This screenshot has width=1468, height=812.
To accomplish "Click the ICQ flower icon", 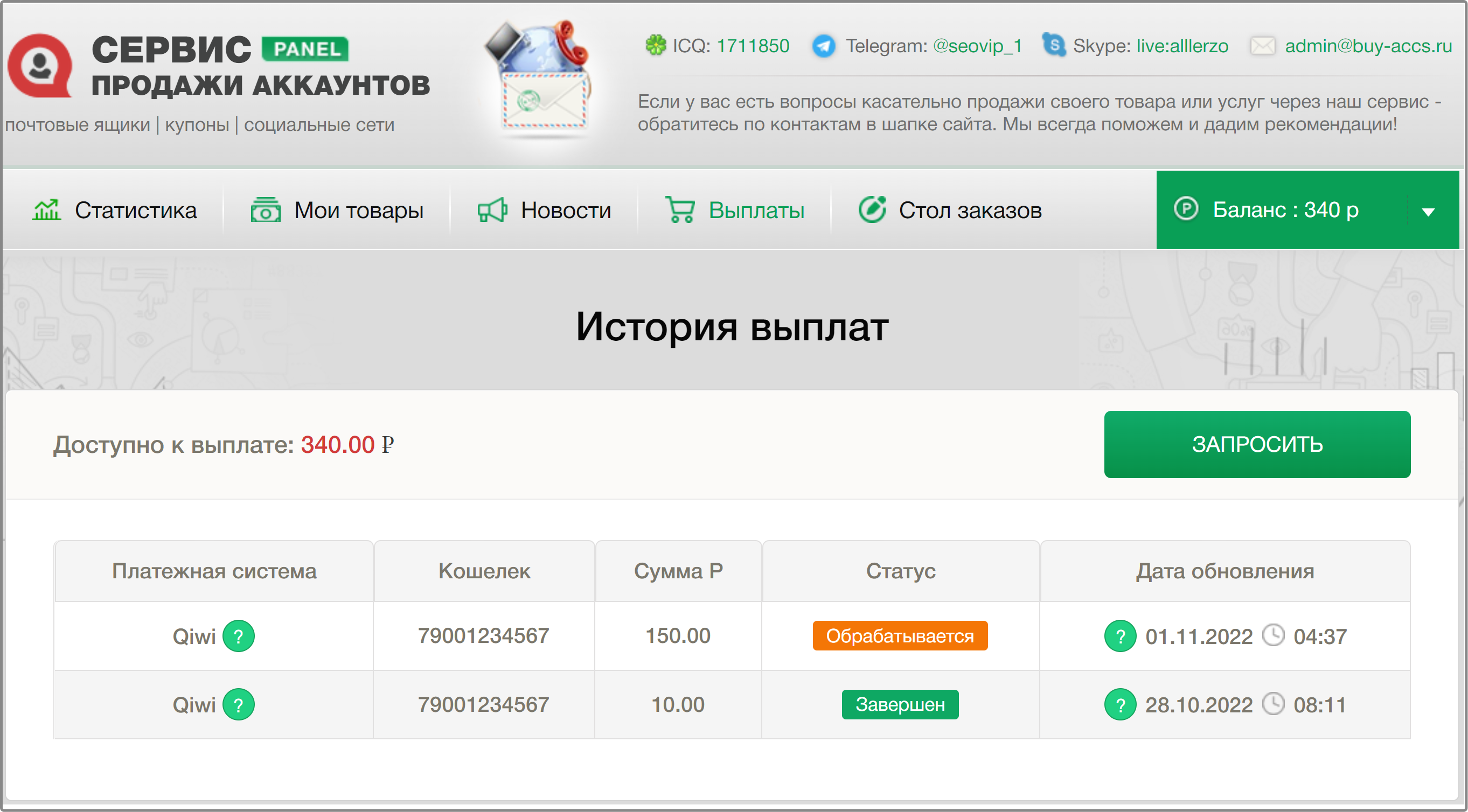I will point(656,45).
